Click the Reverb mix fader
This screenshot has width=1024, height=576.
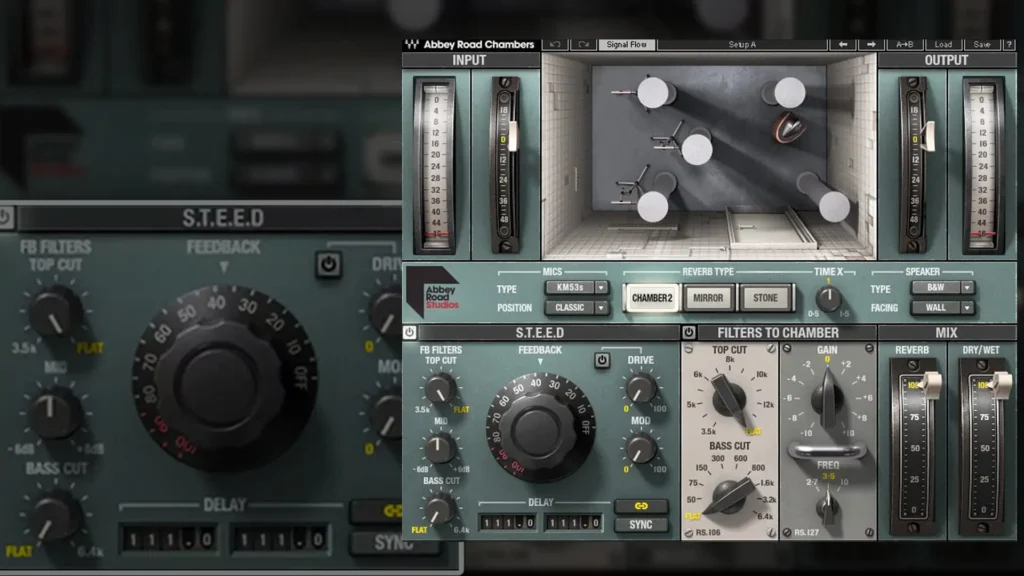pyautogui.click(x=930, y=385)
